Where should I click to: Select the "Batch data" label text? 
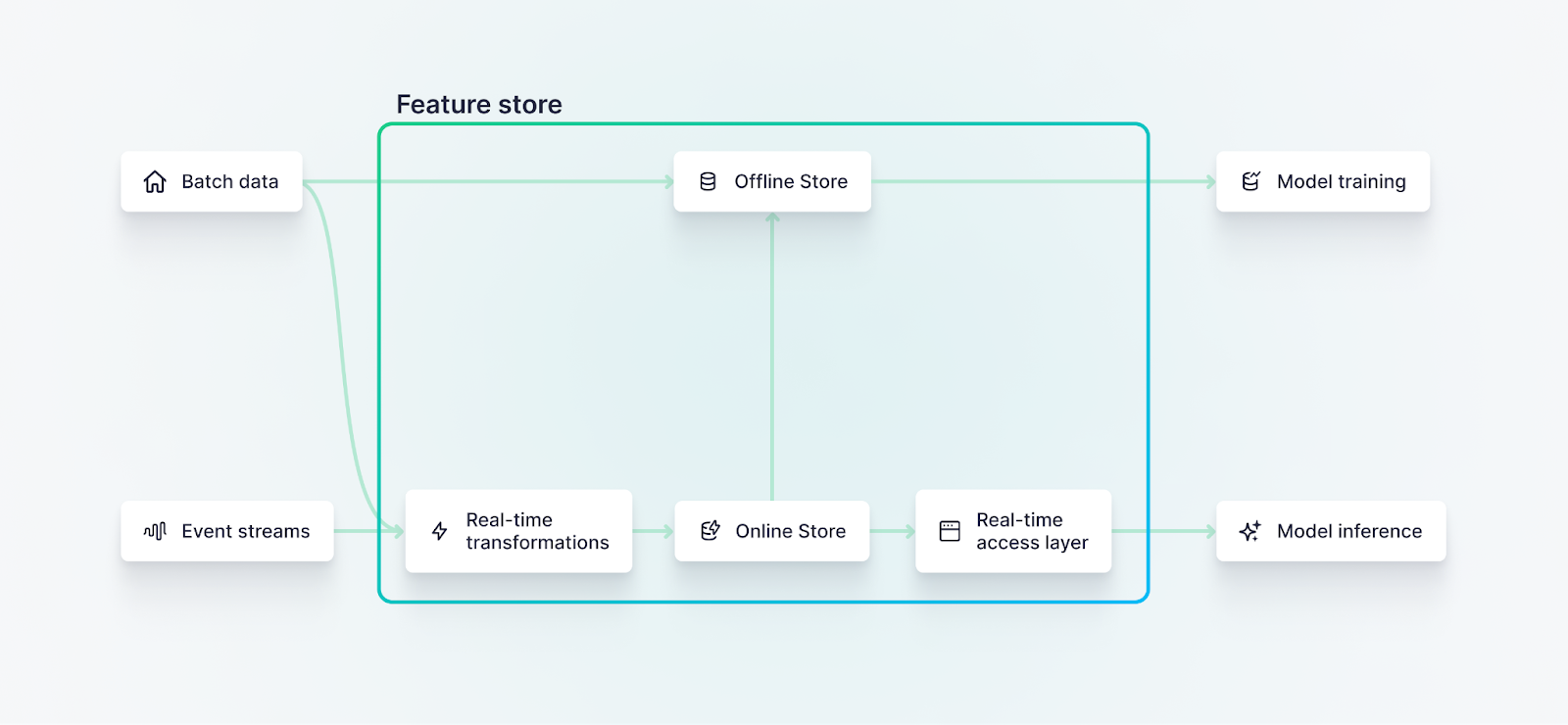tap(229, 182)
